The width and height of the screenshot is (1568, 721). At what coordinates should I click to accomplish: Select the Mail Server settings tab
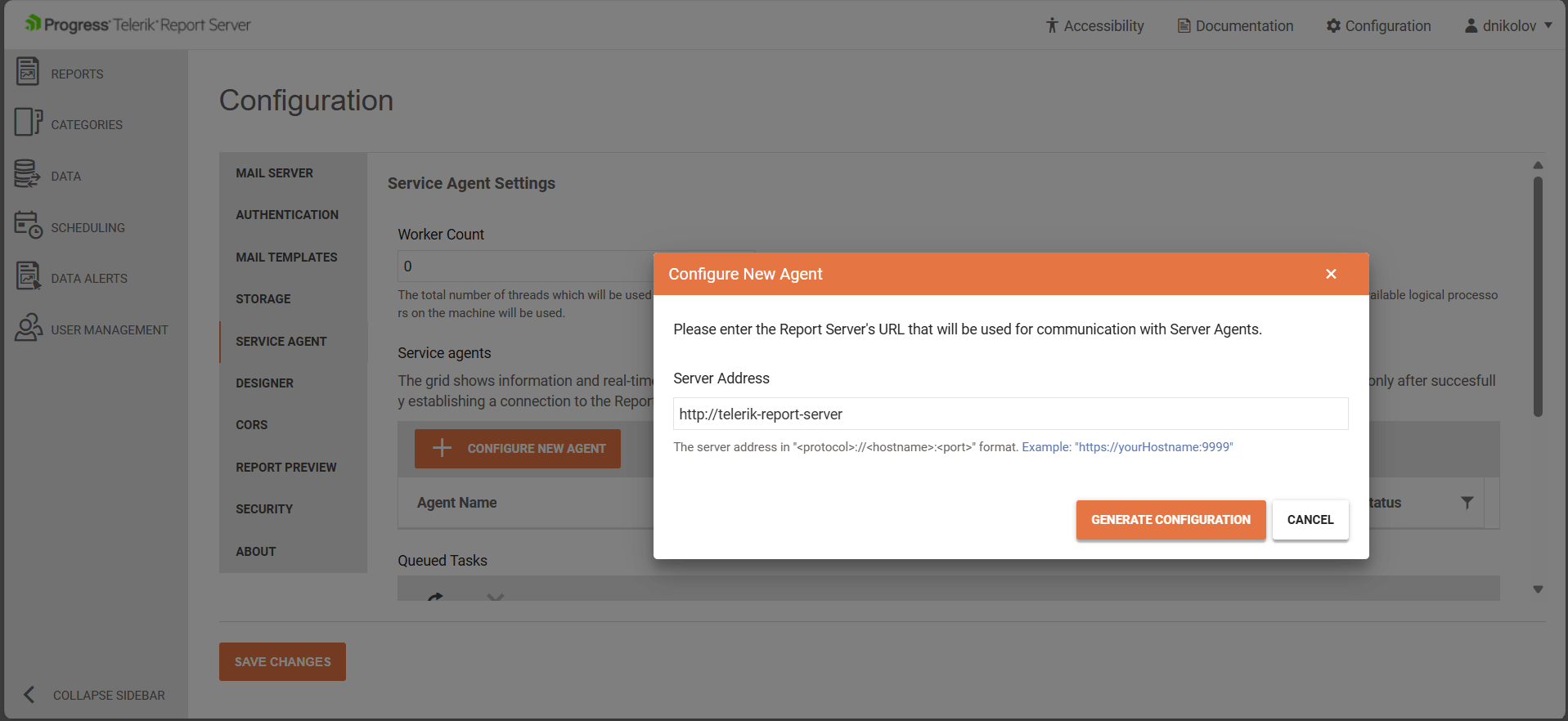[x=293, y=173]
